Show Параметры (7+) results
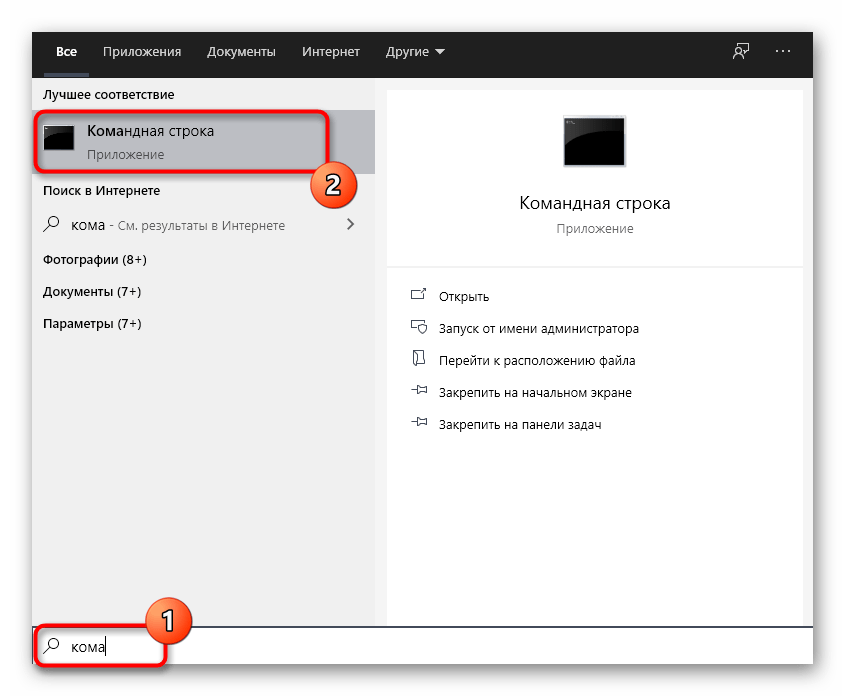 92,324
